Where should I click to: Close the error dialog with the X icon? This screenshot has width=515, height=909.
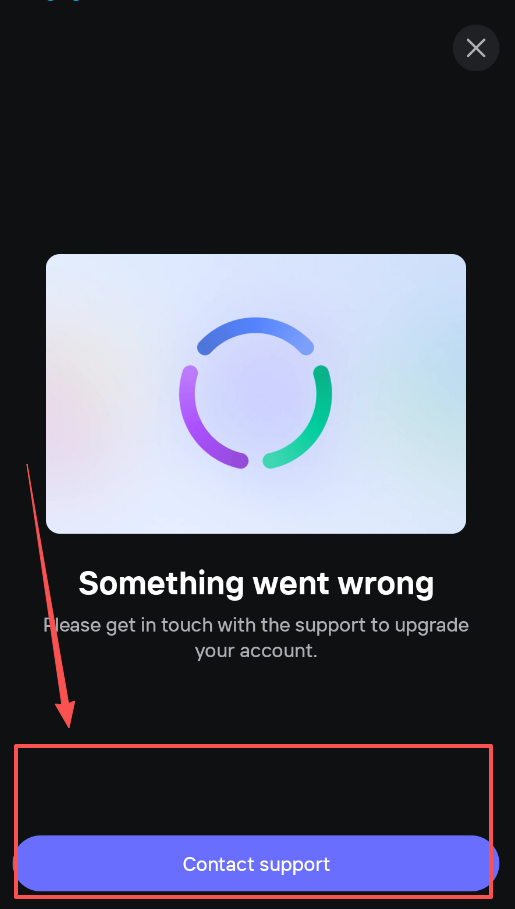point(476,48)
